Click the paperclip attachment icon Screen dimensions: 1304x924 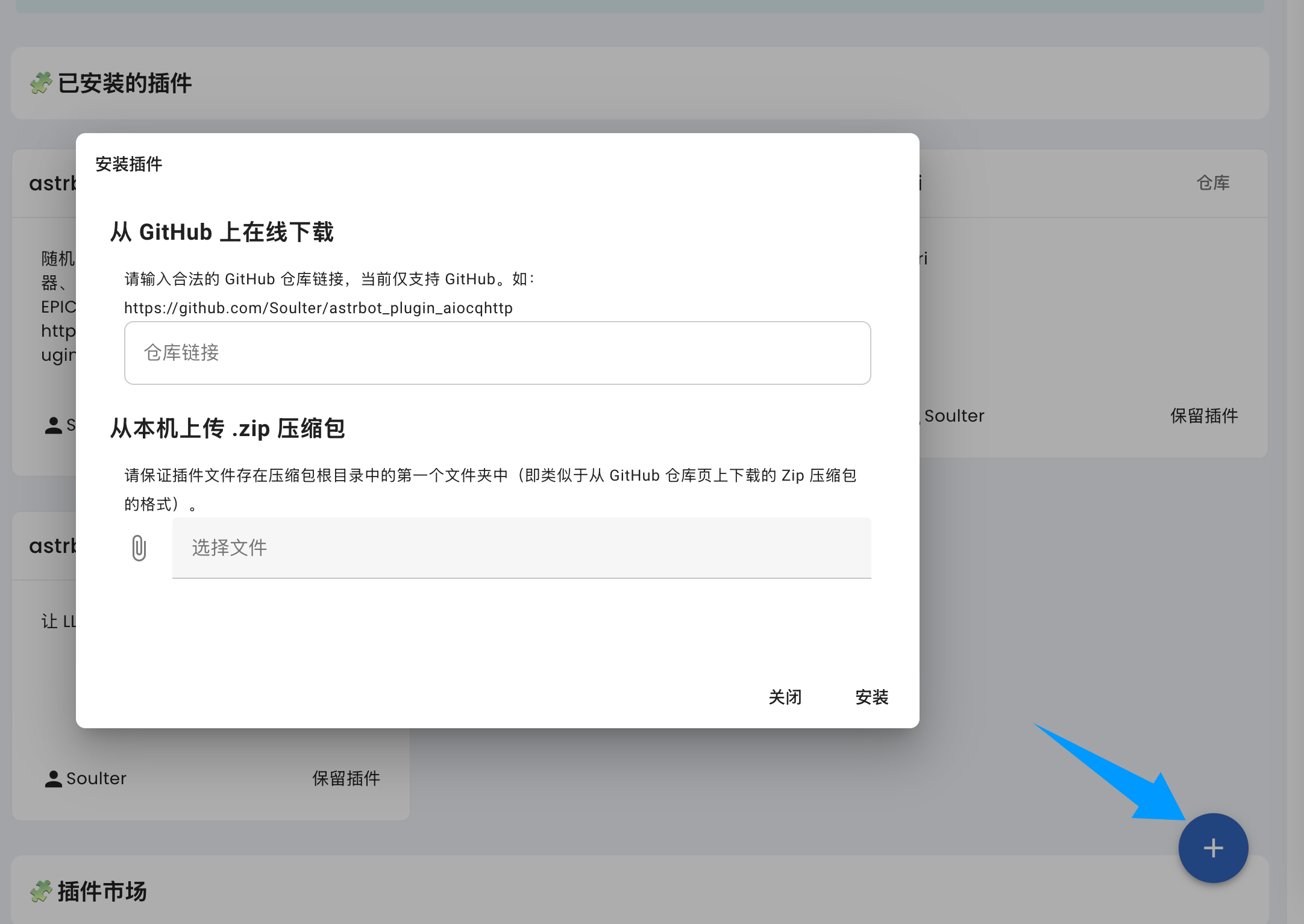coord(139,548)
